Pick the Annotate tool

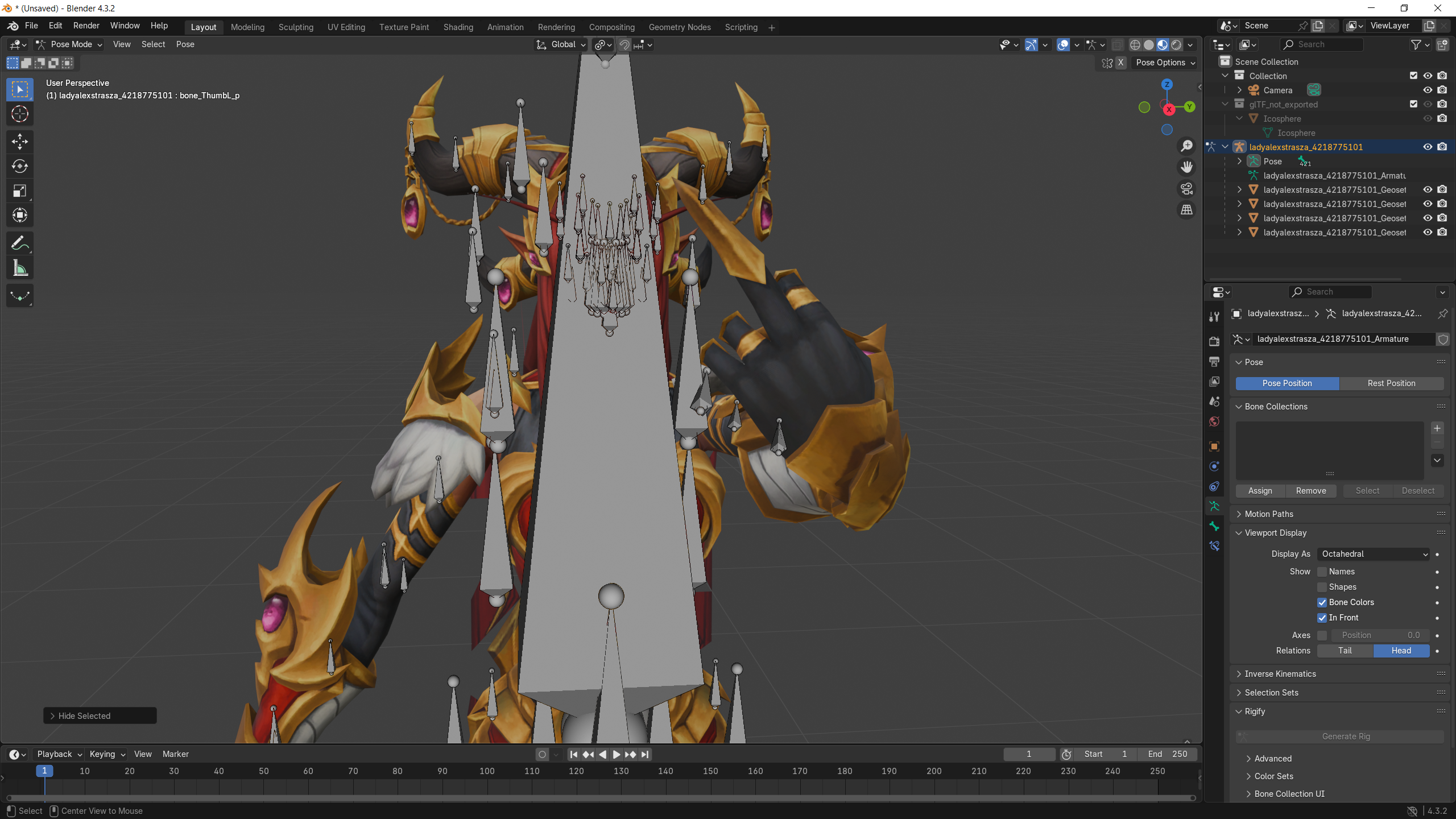(20, 243)
